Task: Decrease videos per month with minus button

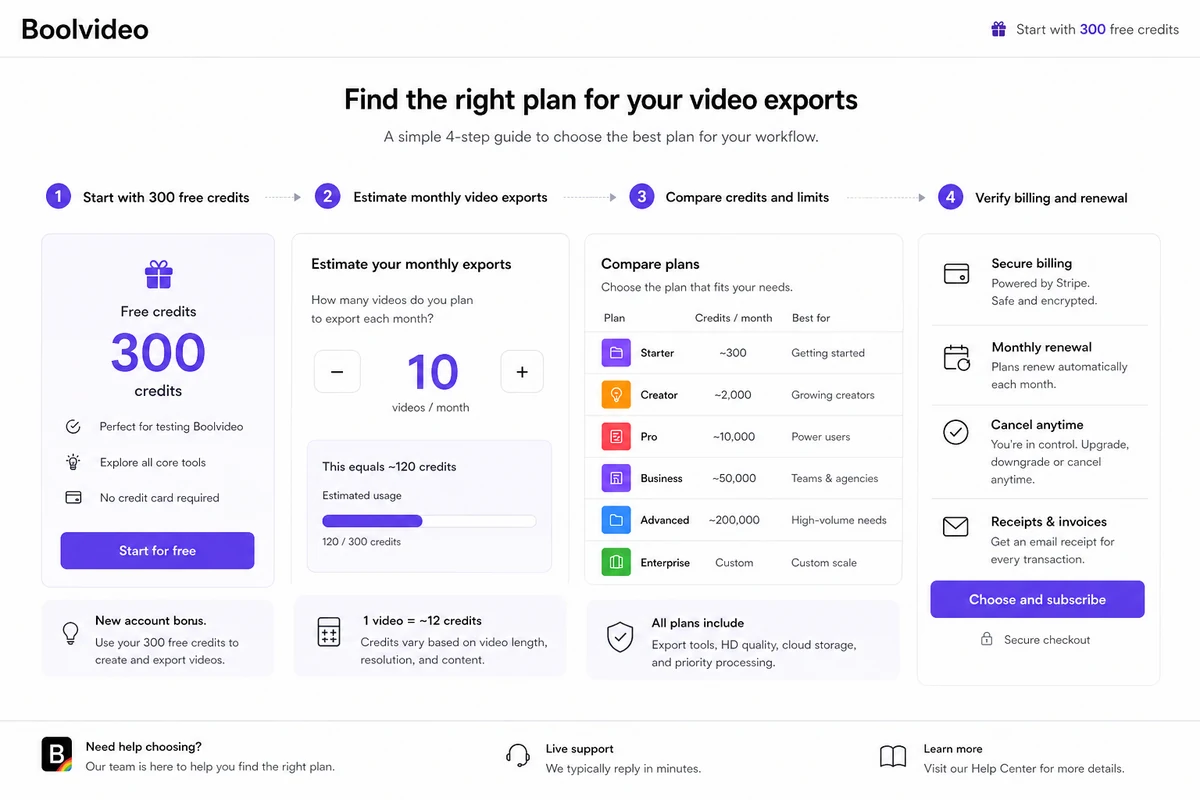Action: 337,372
